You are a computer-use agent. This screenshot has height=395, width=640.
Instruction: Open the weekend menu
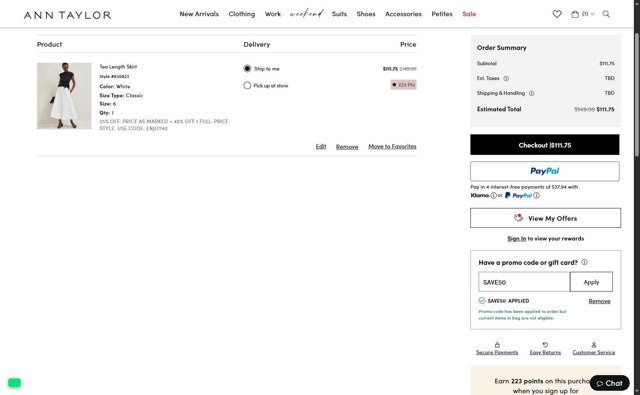pyautogui.click(x=307, y=14)
